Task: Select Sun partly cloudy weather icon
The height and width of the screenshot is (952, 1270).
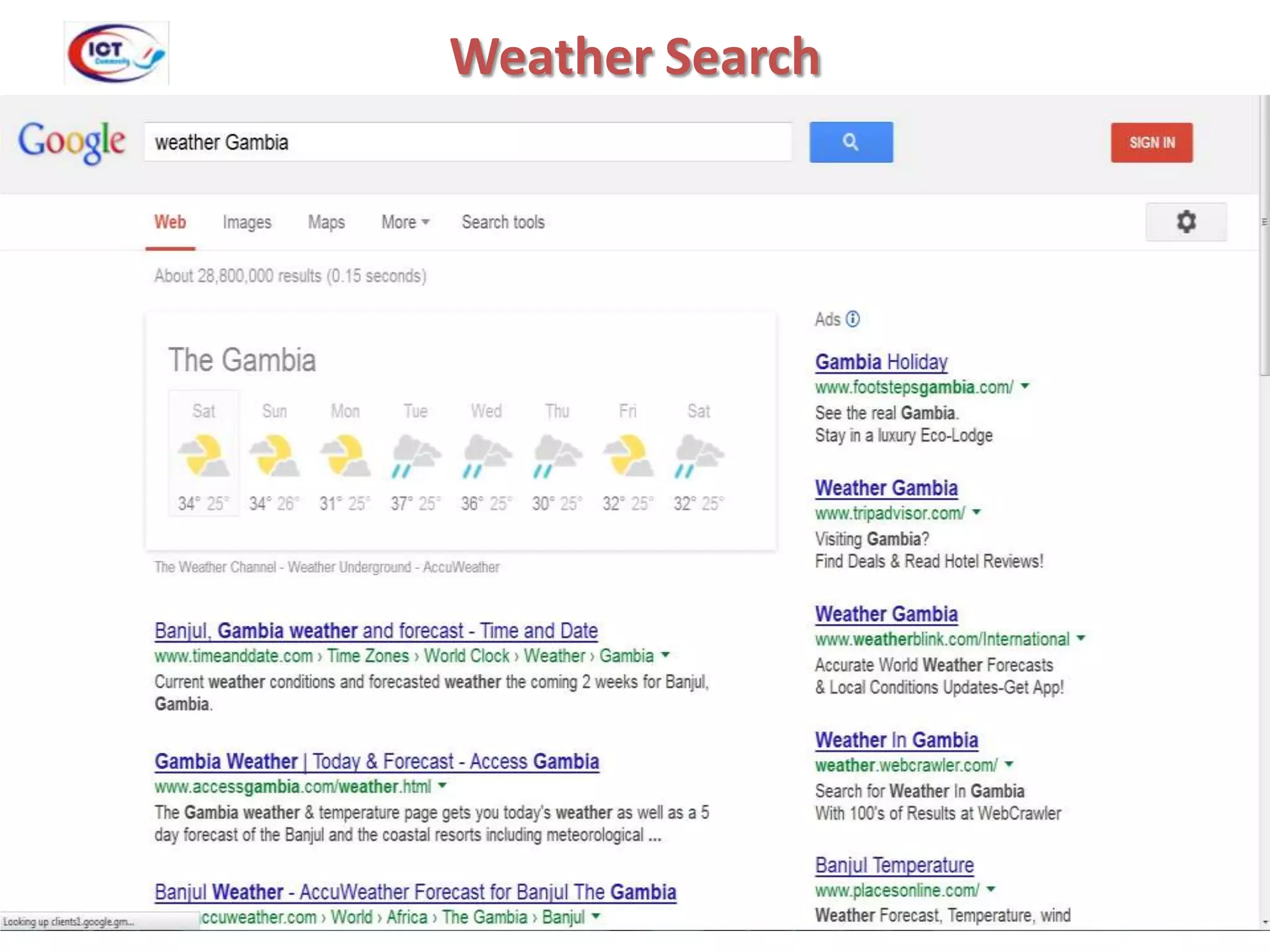Action: tap(274, 456)
